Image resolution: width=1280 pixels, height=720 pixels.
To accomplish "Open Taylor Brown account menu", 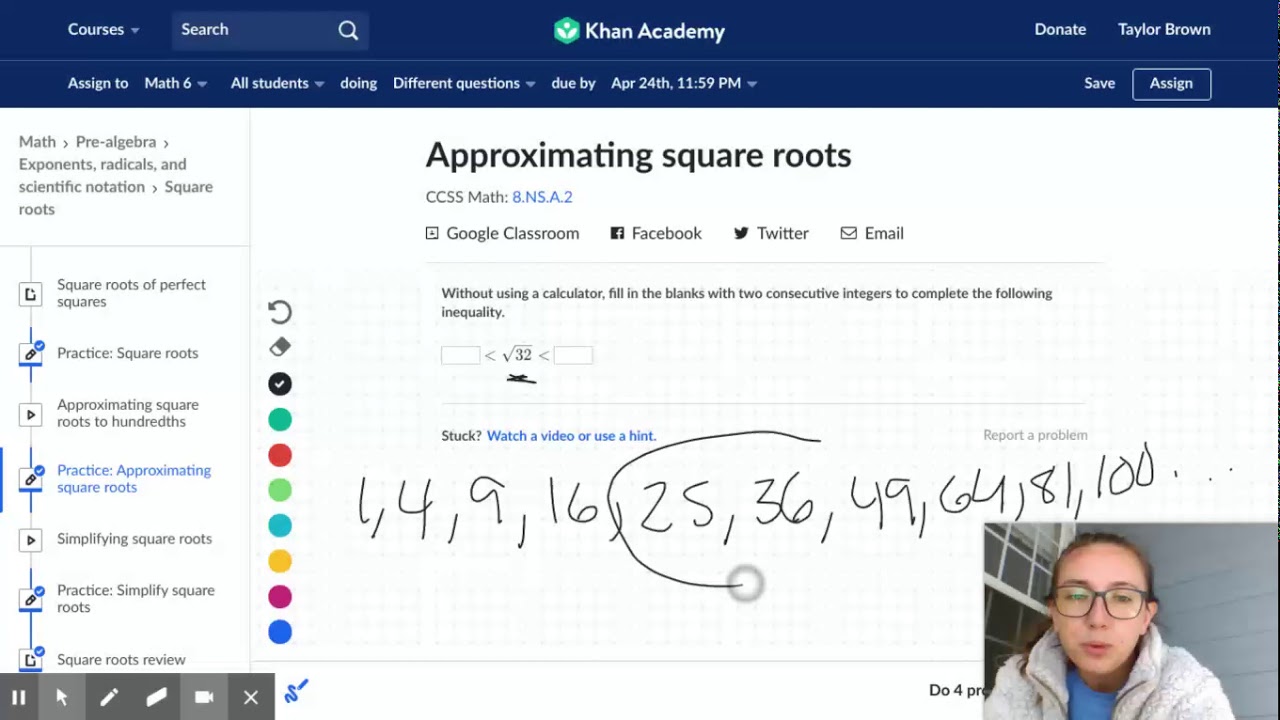I will (1164, 30).
